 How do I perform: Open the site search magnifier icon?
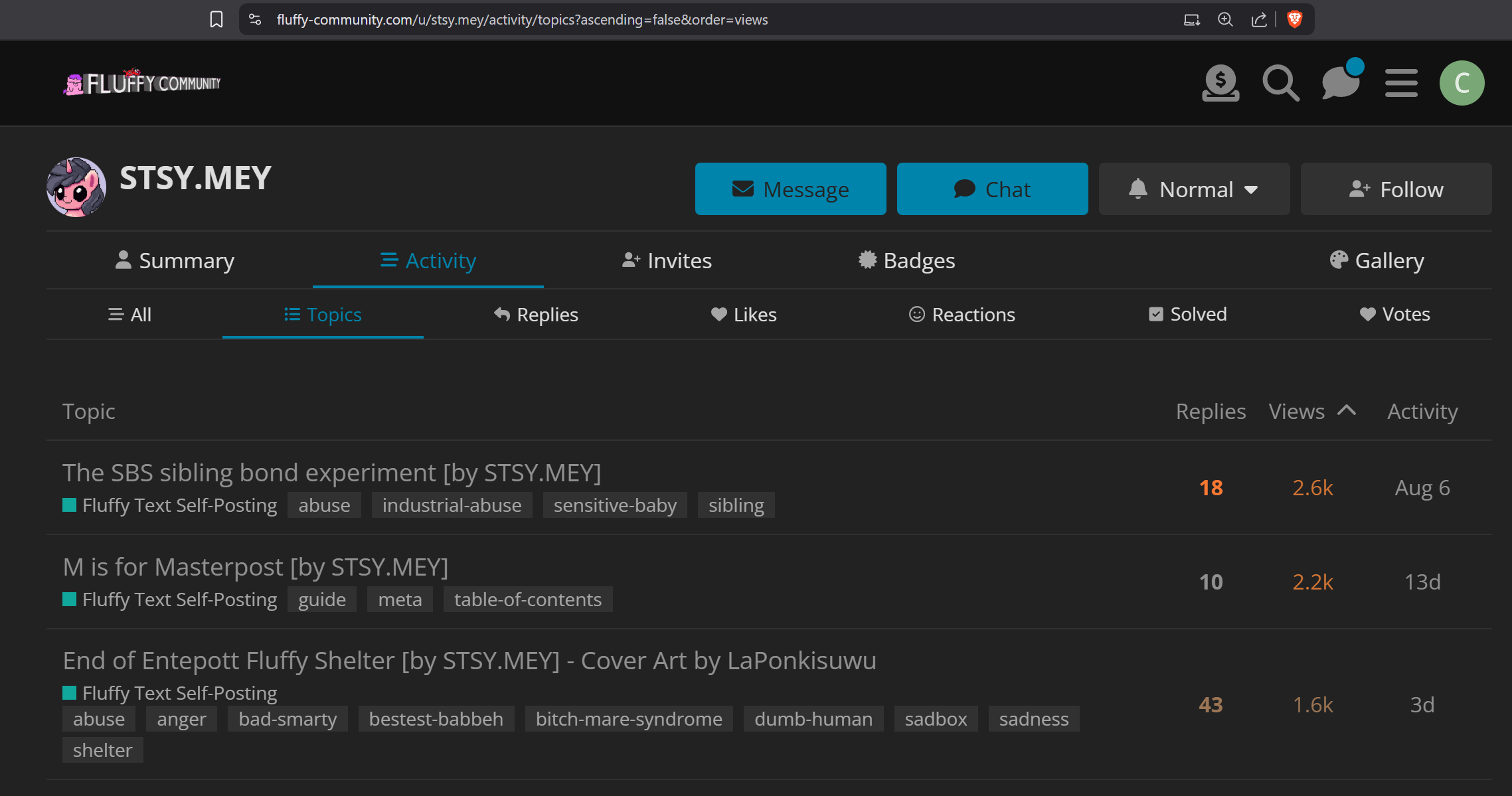click(1280, 83)
